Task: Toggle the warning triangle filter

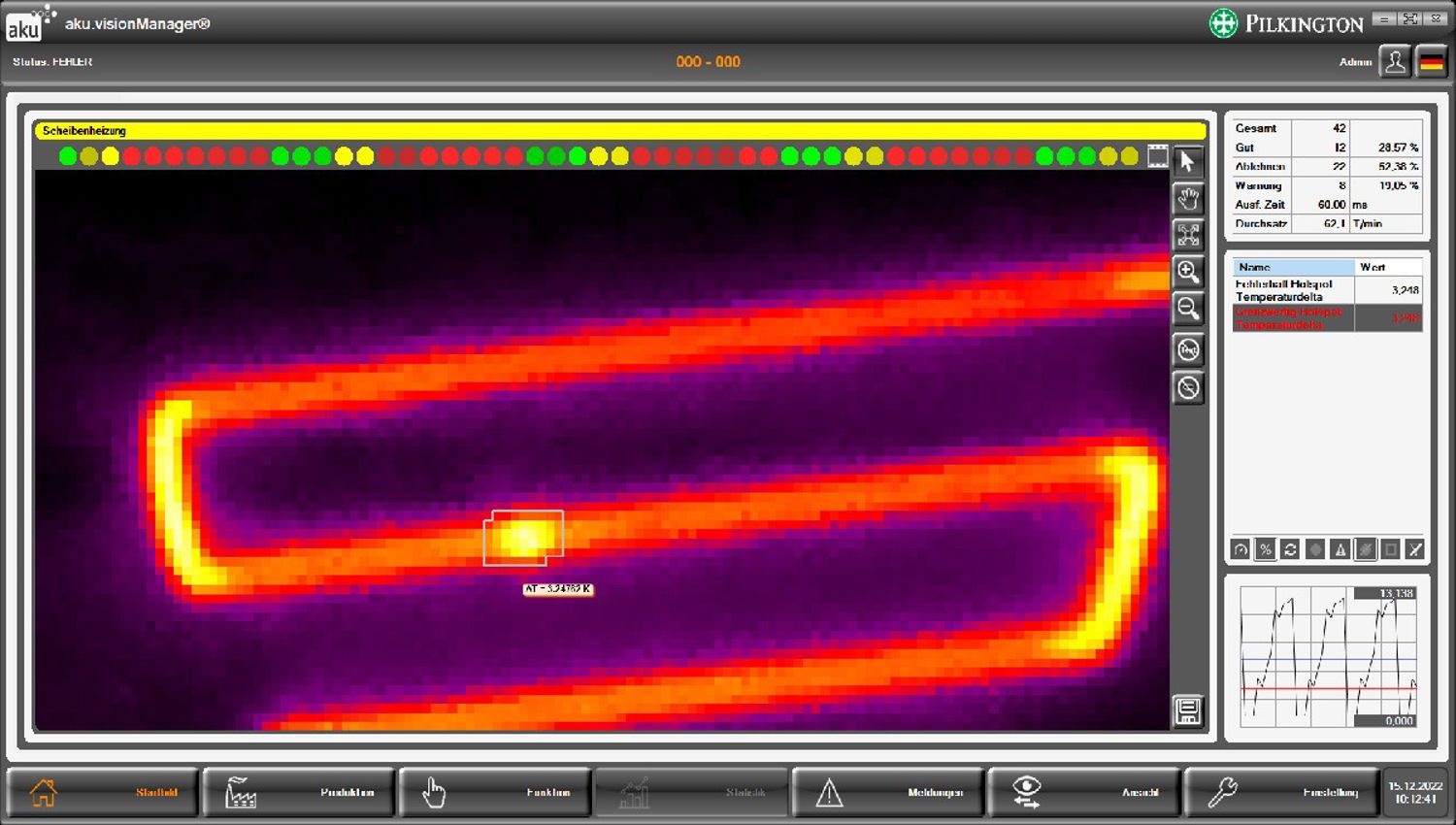Action: (x=1340, y=549)
